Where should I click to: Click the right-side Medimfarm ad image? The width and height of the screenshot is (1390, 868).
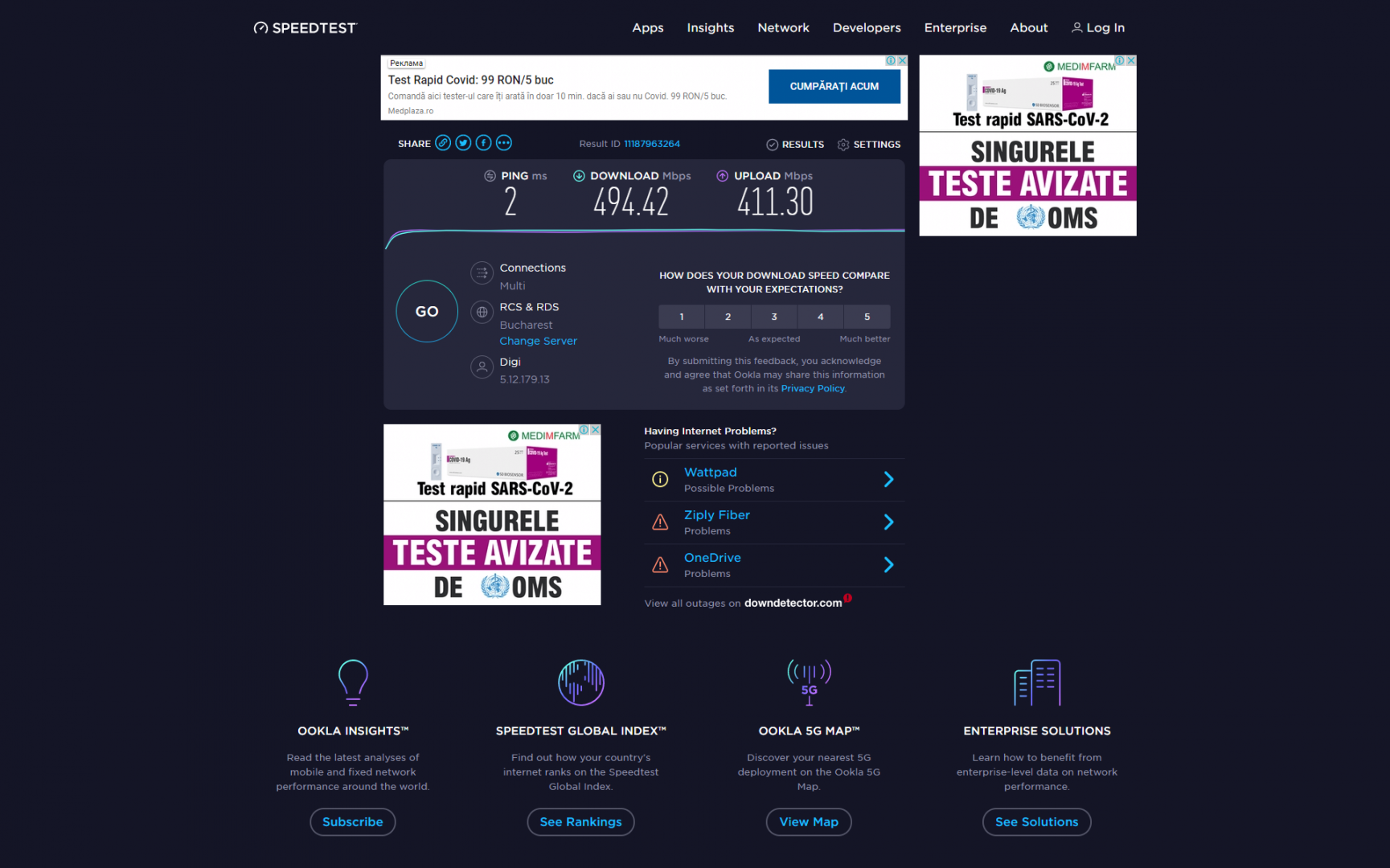1027,145
